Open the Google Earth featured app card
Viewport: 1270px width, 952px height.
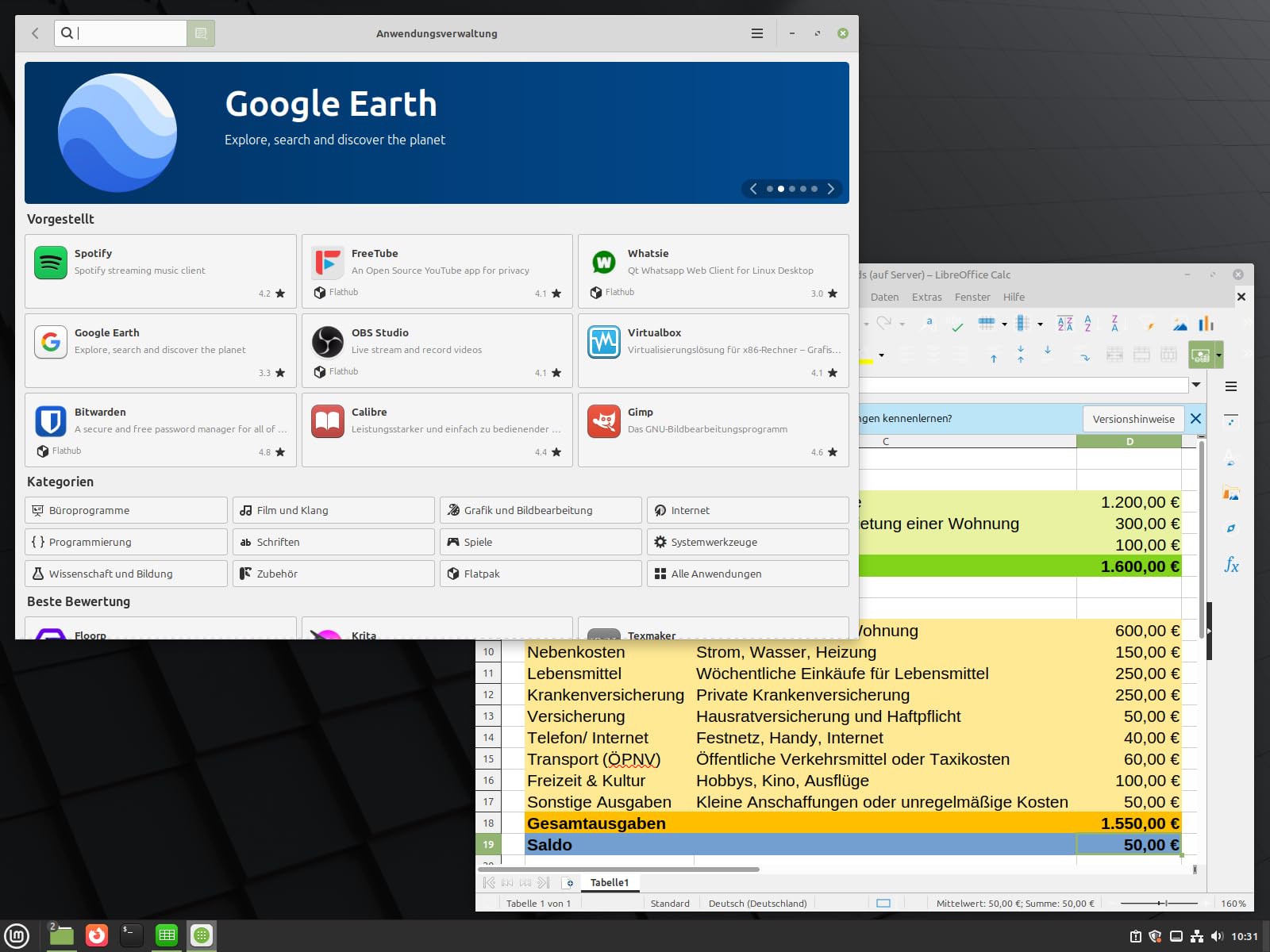(160, 351)
